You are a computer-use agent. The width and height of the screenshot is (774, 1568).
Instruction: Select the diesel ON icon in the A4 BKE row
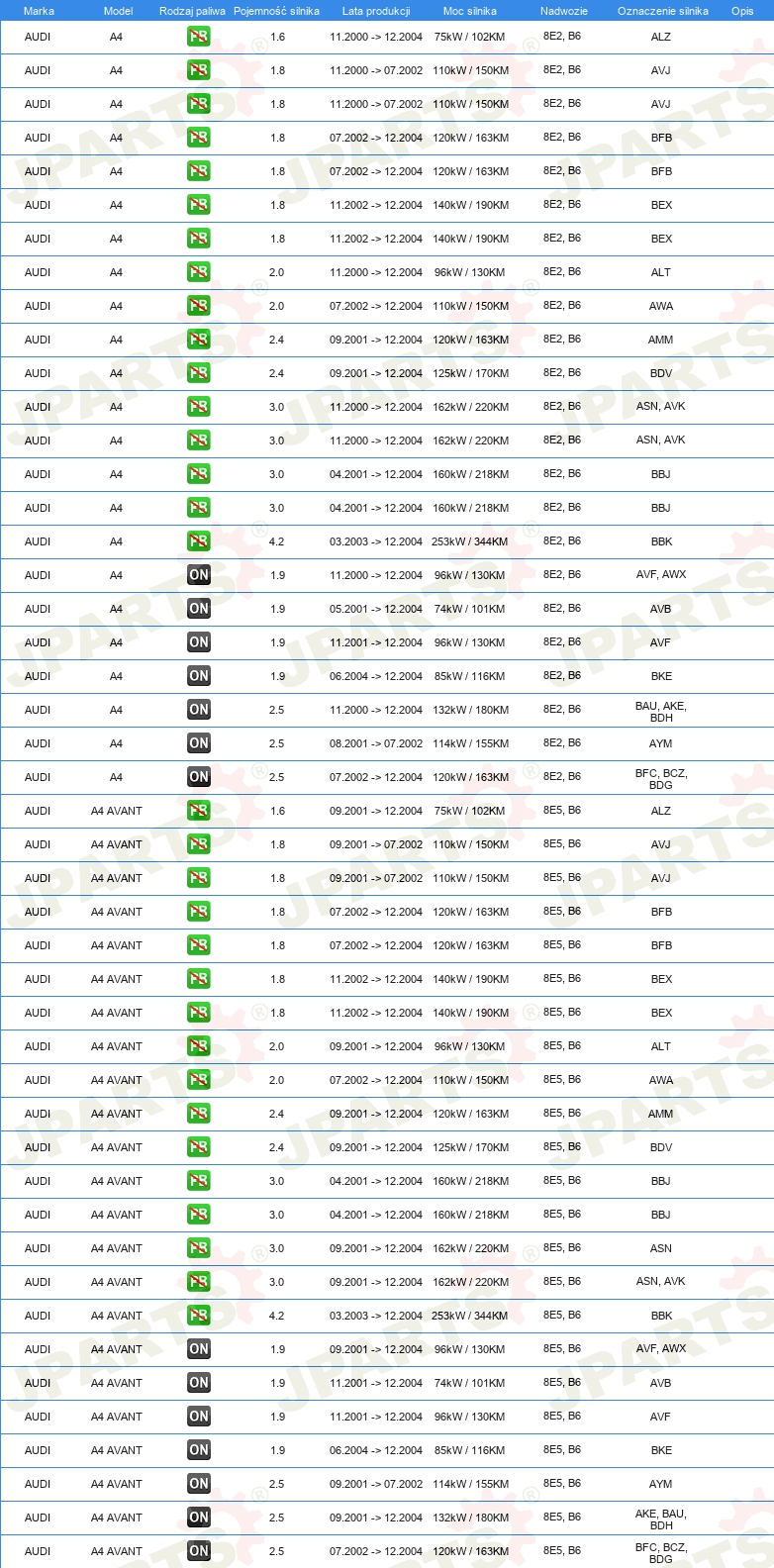pyautogui.click(x=199, y=676)
